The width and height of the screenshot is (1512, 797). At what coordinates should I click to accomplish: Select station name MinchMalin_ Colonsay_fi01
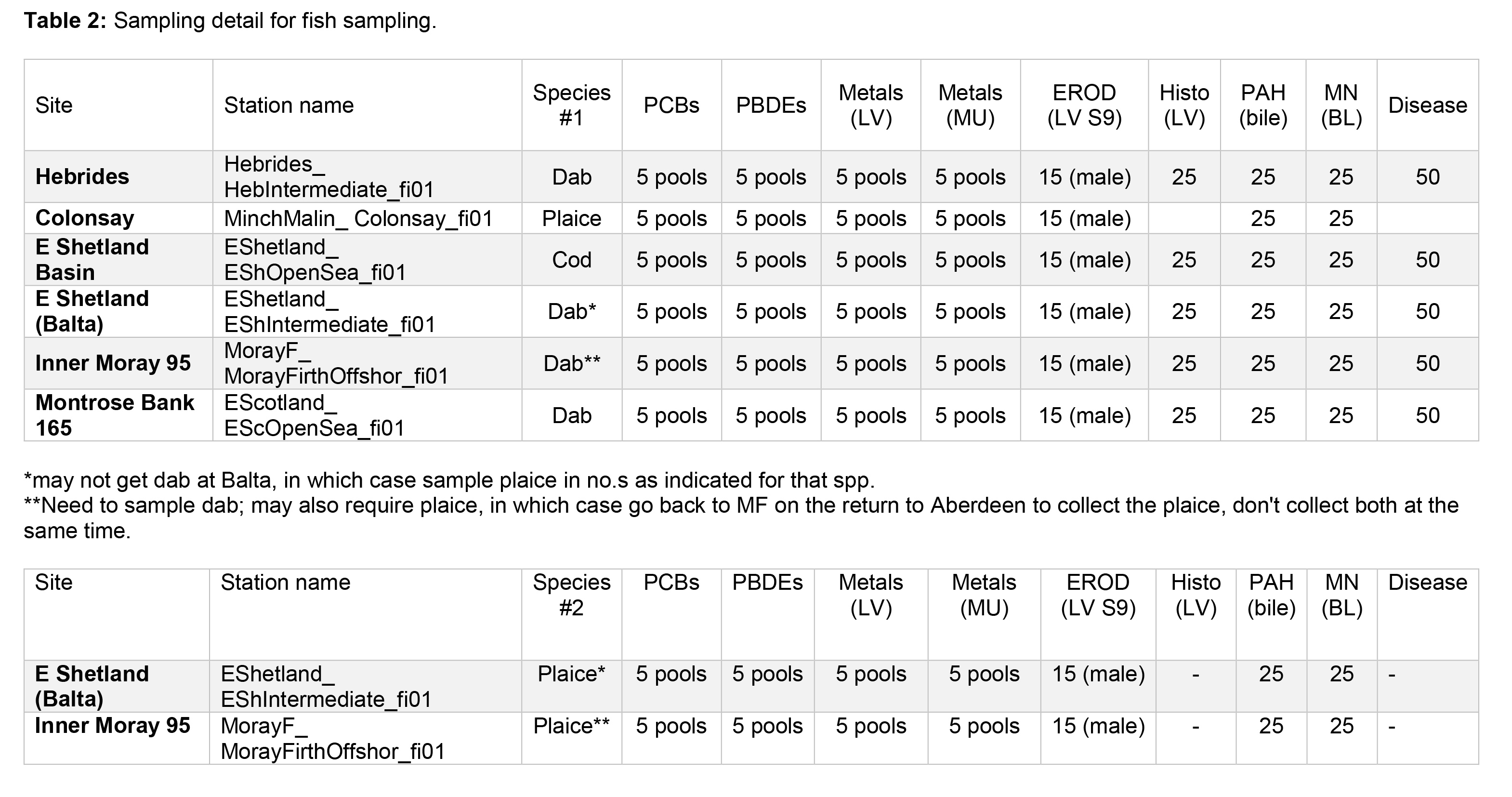point(357,218)
